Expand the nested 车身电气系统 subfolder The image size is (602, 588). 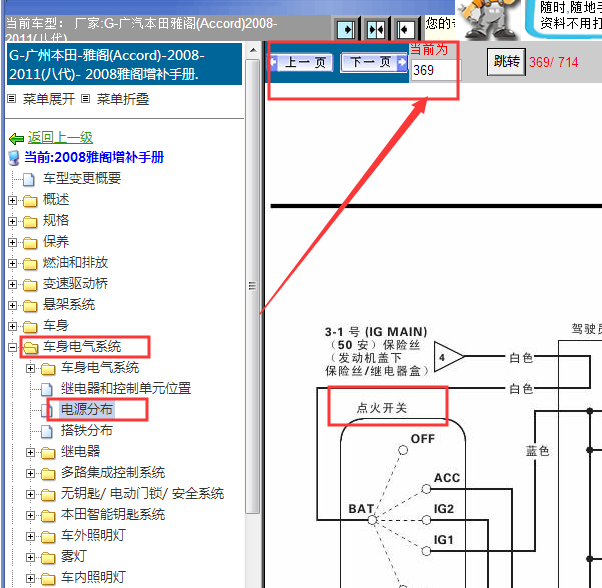[x=30, y=368]
